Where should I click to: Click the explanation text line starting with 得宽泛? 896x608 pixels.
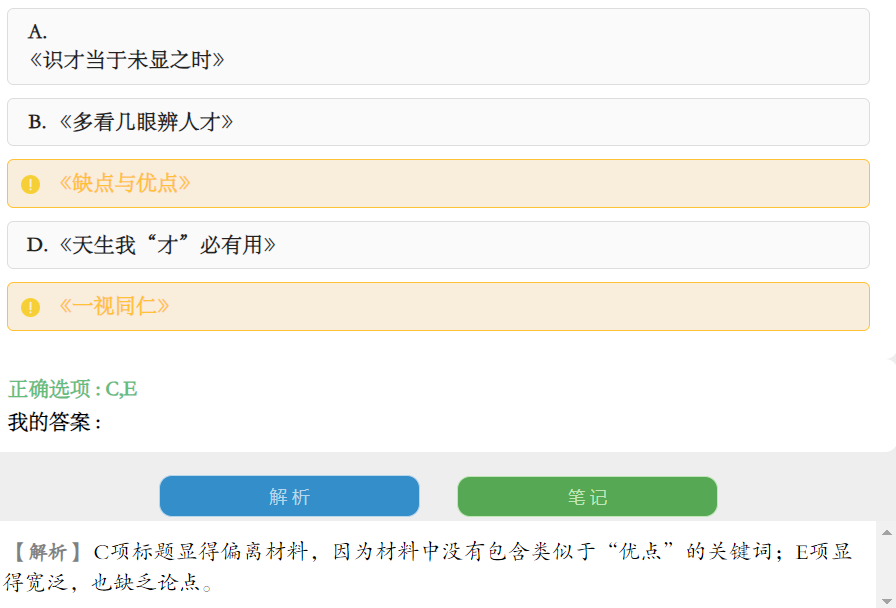coord(110,582)
